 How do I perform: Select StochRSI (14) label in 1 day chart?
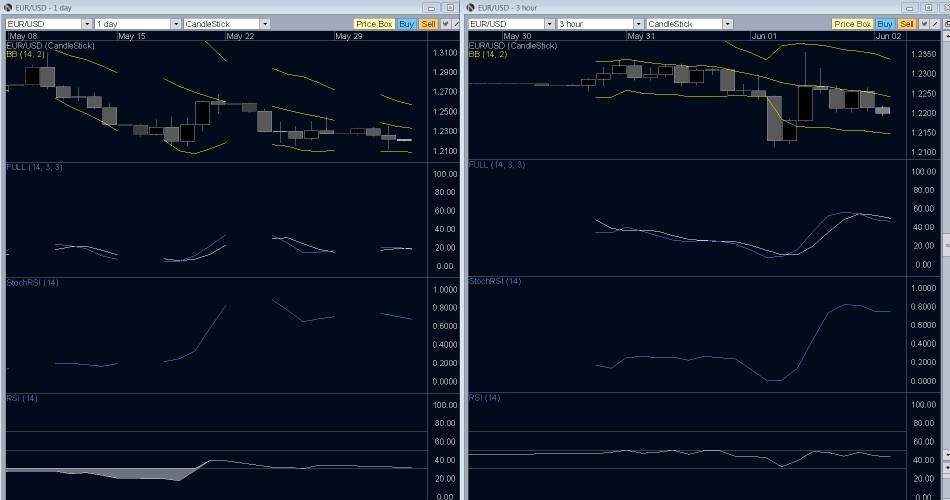coord(32,282)
